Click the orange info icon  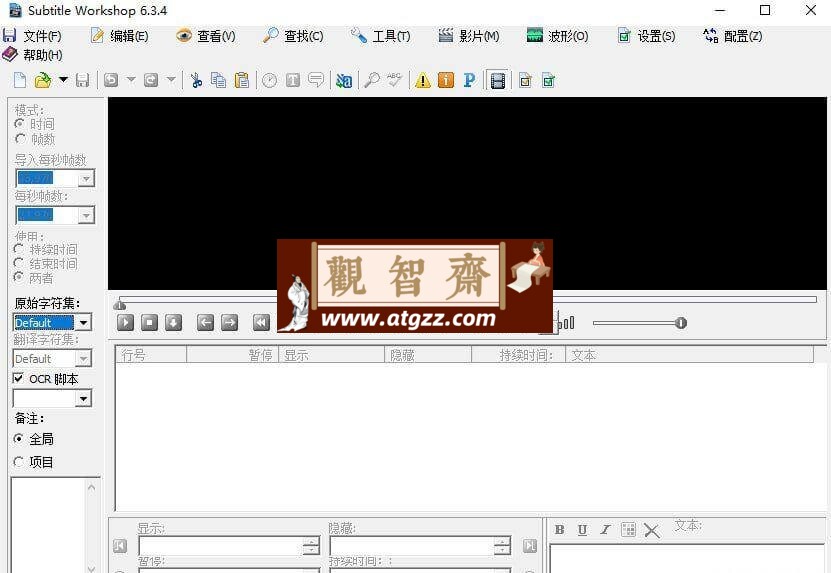click(446, 81)
